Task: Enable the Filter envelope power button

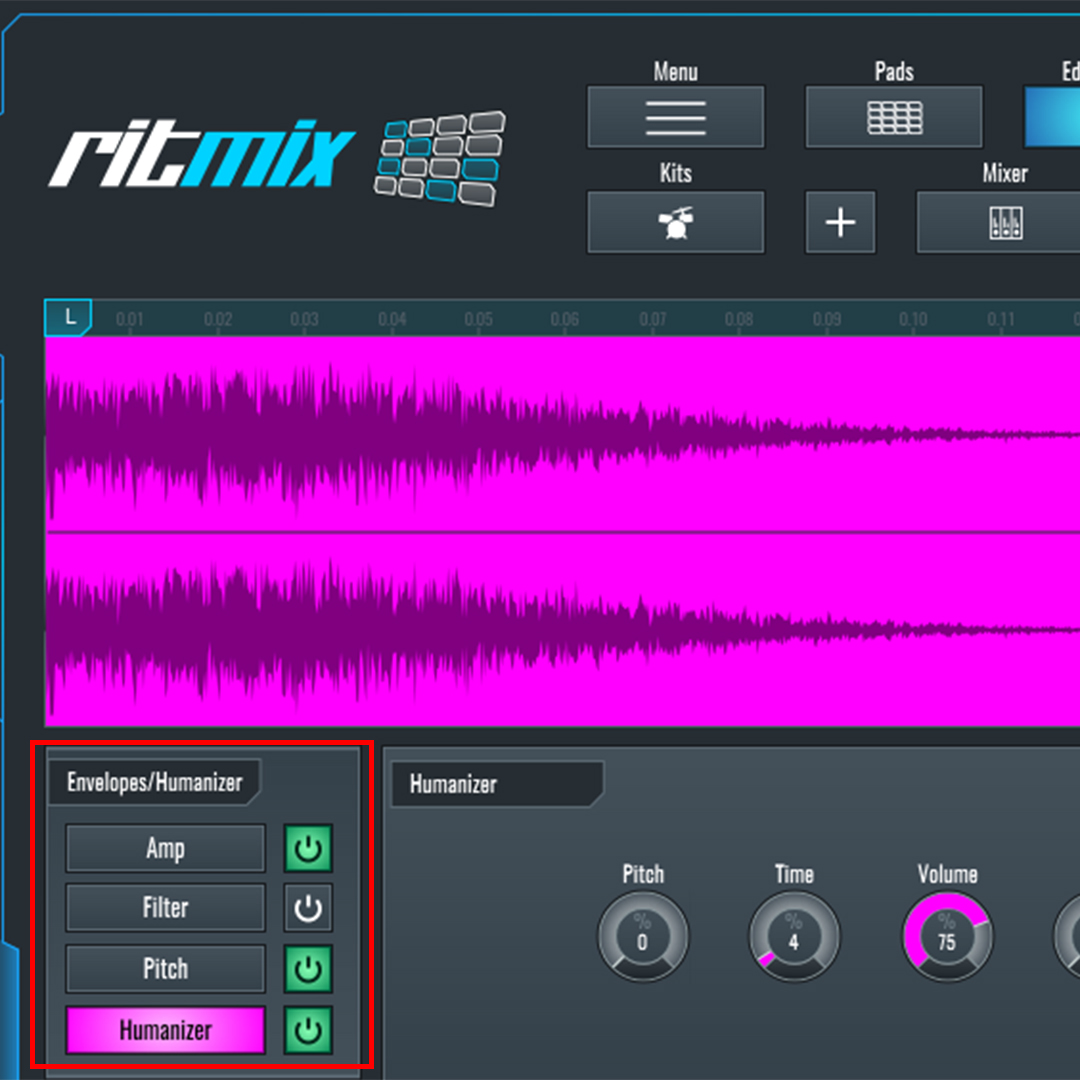Action: click(x=308, y=908)
